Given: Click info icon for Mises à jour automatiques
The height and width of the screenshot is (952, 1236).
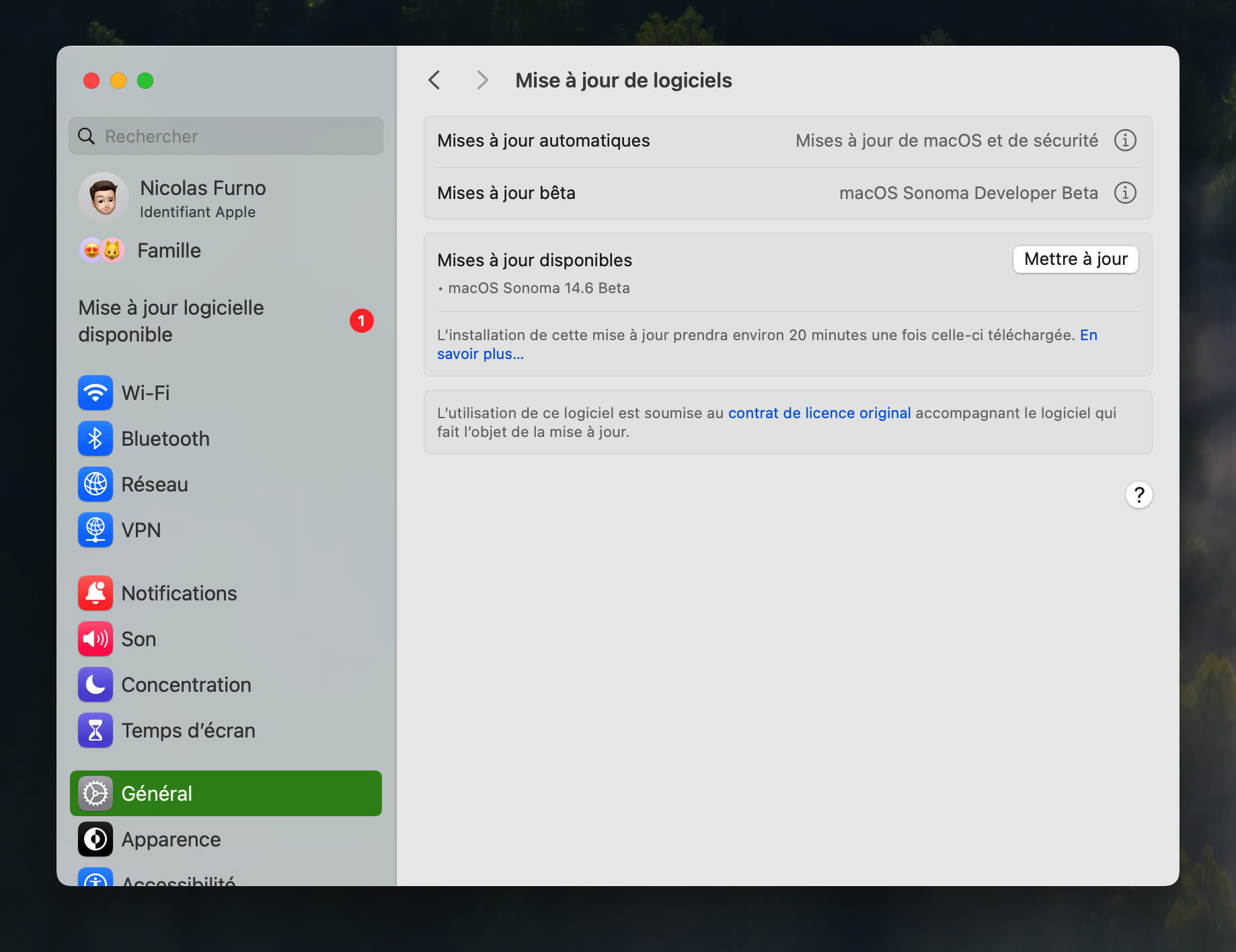Looking at the screenshot, I should point(1125,141).
